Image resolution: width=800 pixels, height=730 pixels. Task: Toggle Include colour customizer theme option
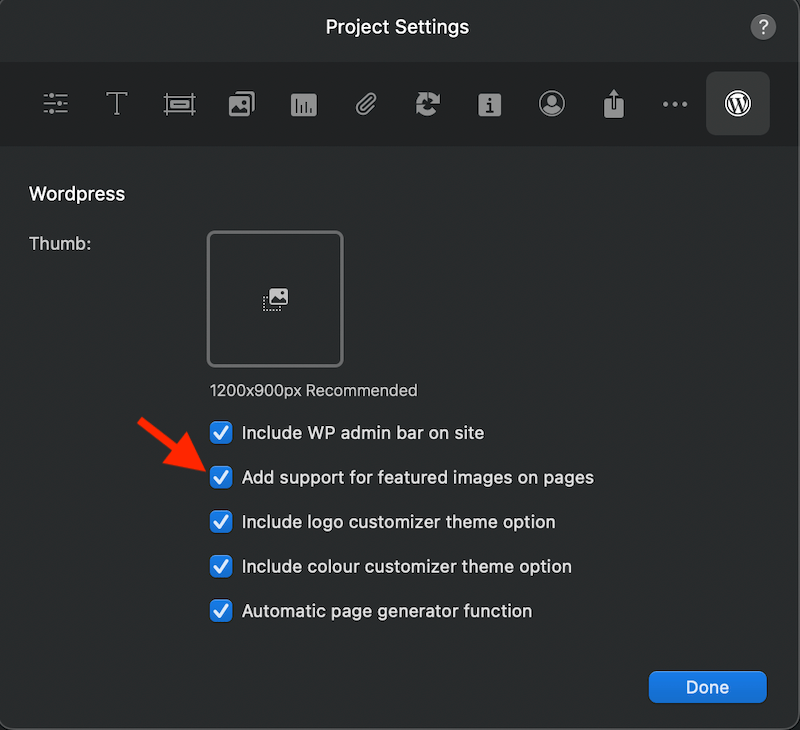221,566
